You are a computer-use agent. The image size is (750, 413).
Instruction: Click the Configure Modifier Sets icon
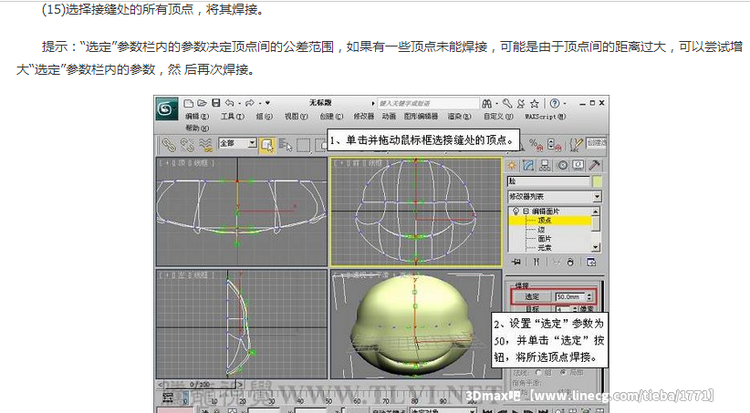[591, 262]
